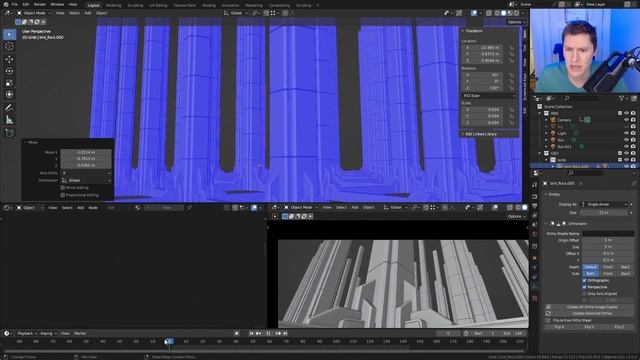The image size is (640, 360).
Task: Toggle visibility eye for Sun.001 in outliner
Action: coord(626,147)
